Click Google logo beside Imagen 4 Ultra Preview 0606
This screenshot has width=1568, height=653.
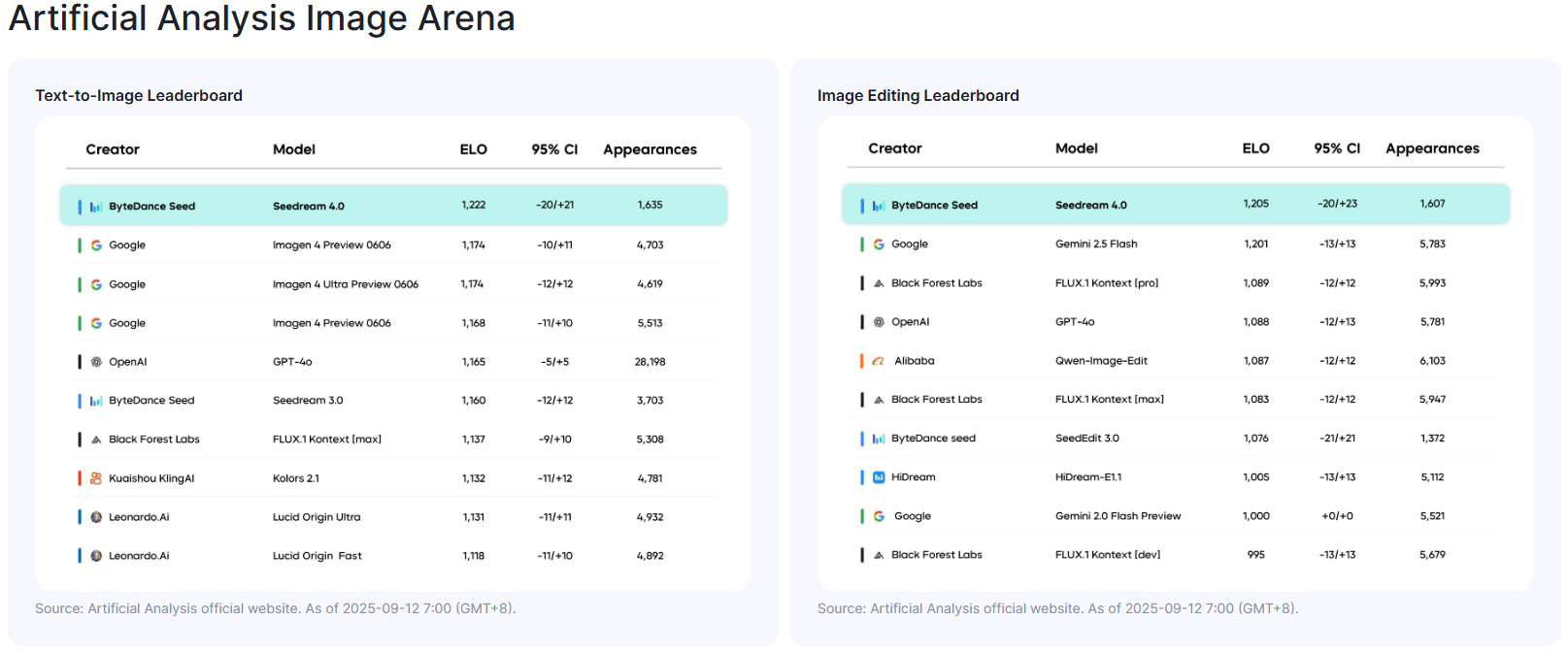(96, 284)
